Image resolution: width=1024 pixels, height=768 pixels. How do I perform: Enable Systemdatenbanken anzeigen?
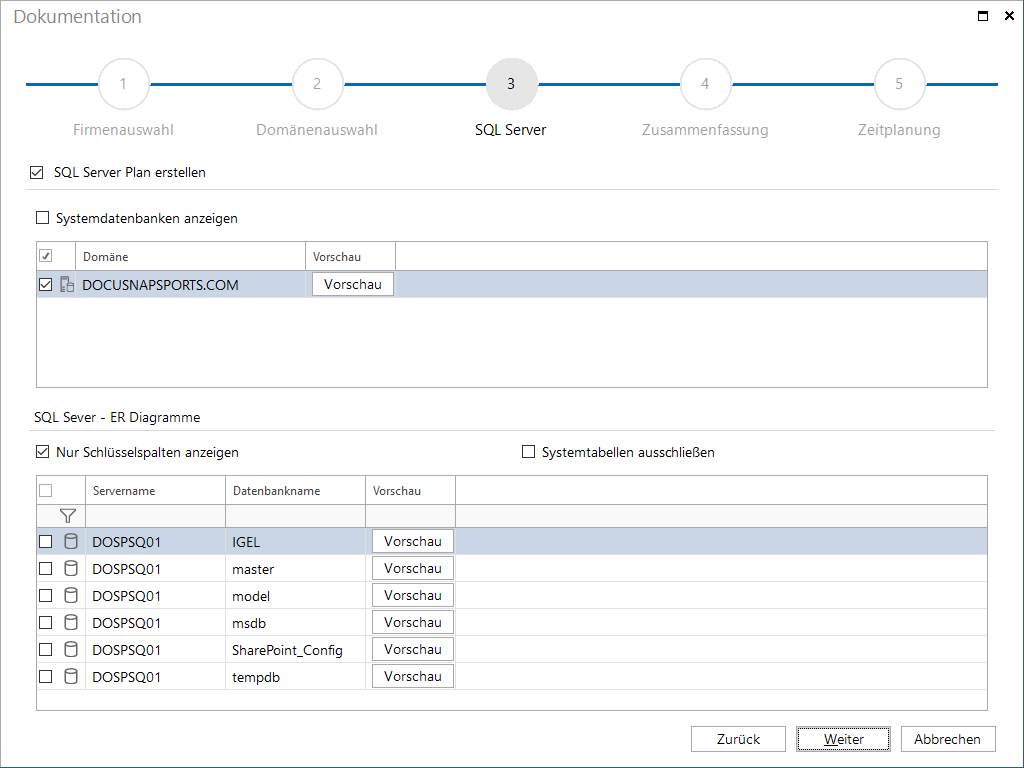click(42, 217)
